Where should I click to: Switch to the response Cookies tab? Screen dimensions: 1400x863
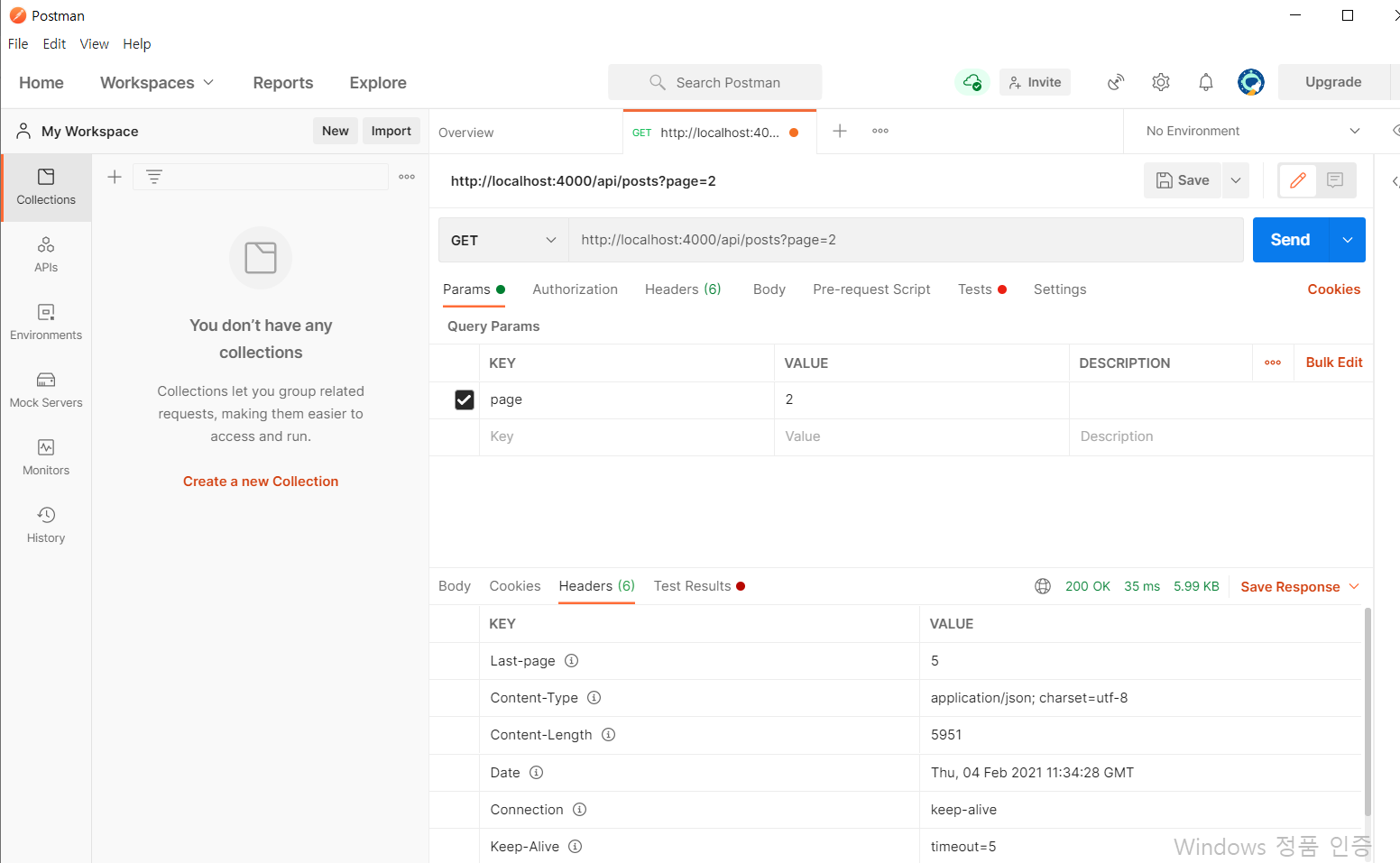tap(515, 586)
